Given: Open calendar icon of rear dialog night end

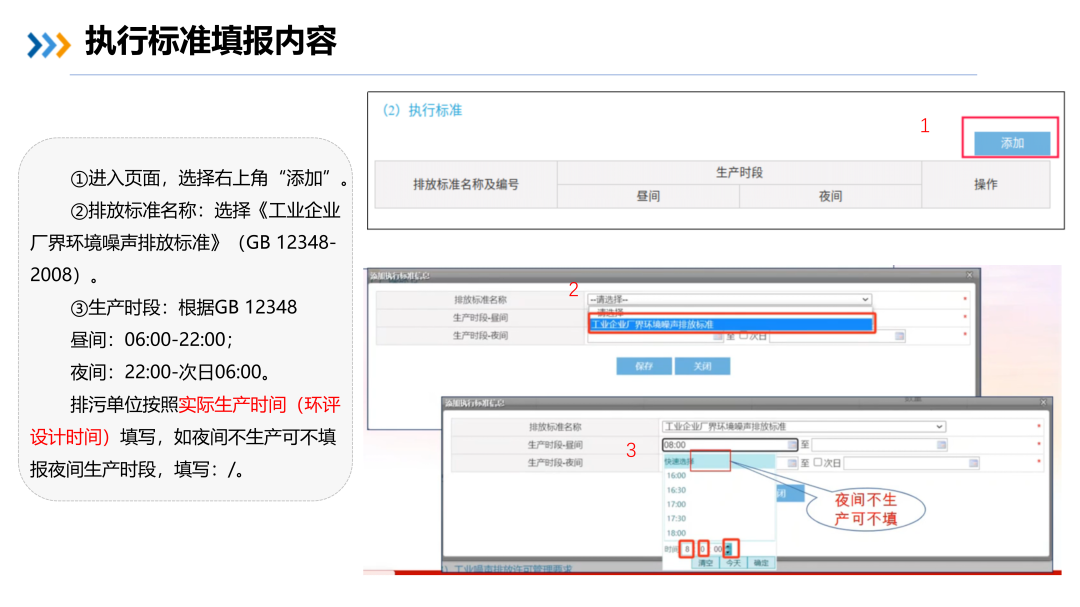Looking at the screenshot, I should (x=899, y=336).
